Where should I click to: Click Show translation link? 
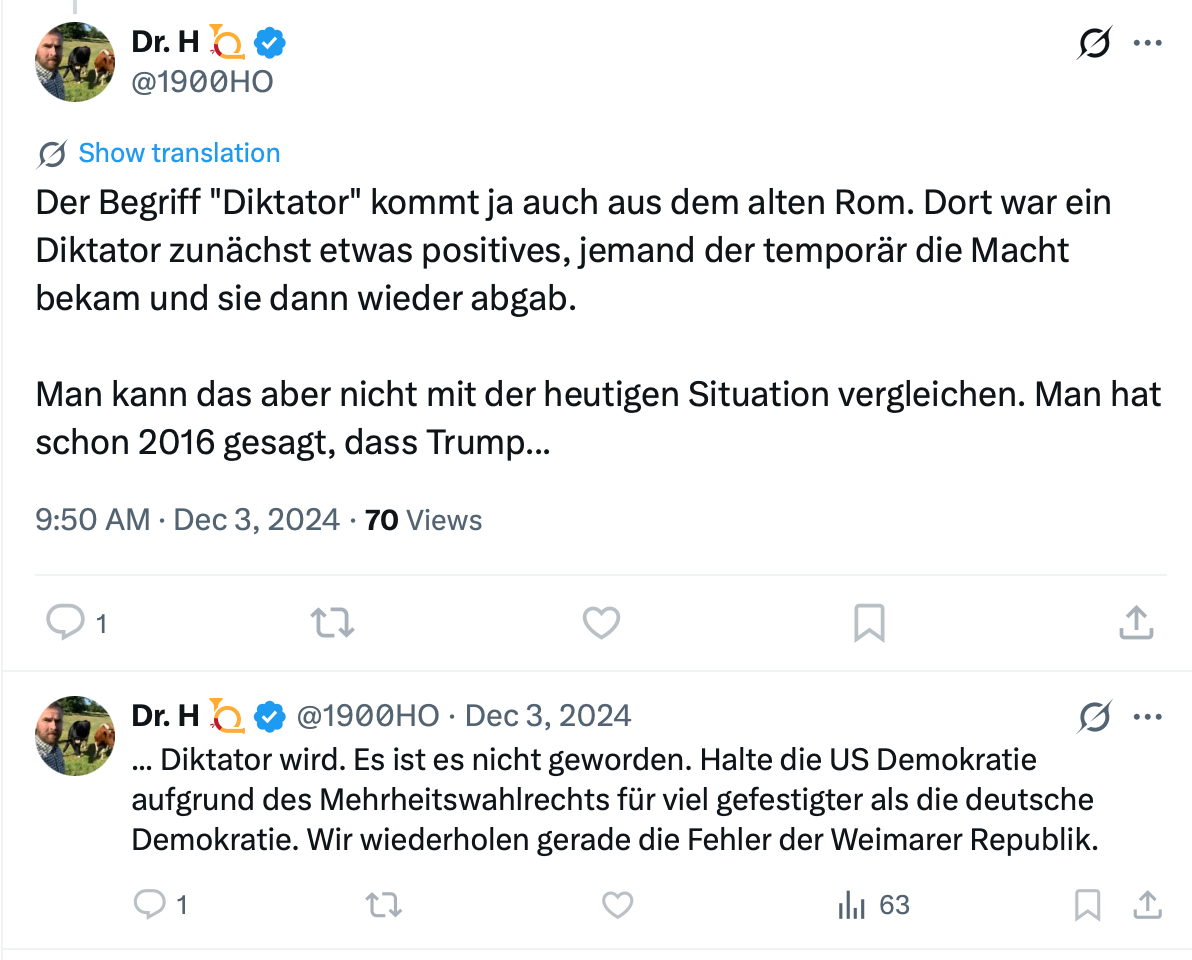point(179,153)
